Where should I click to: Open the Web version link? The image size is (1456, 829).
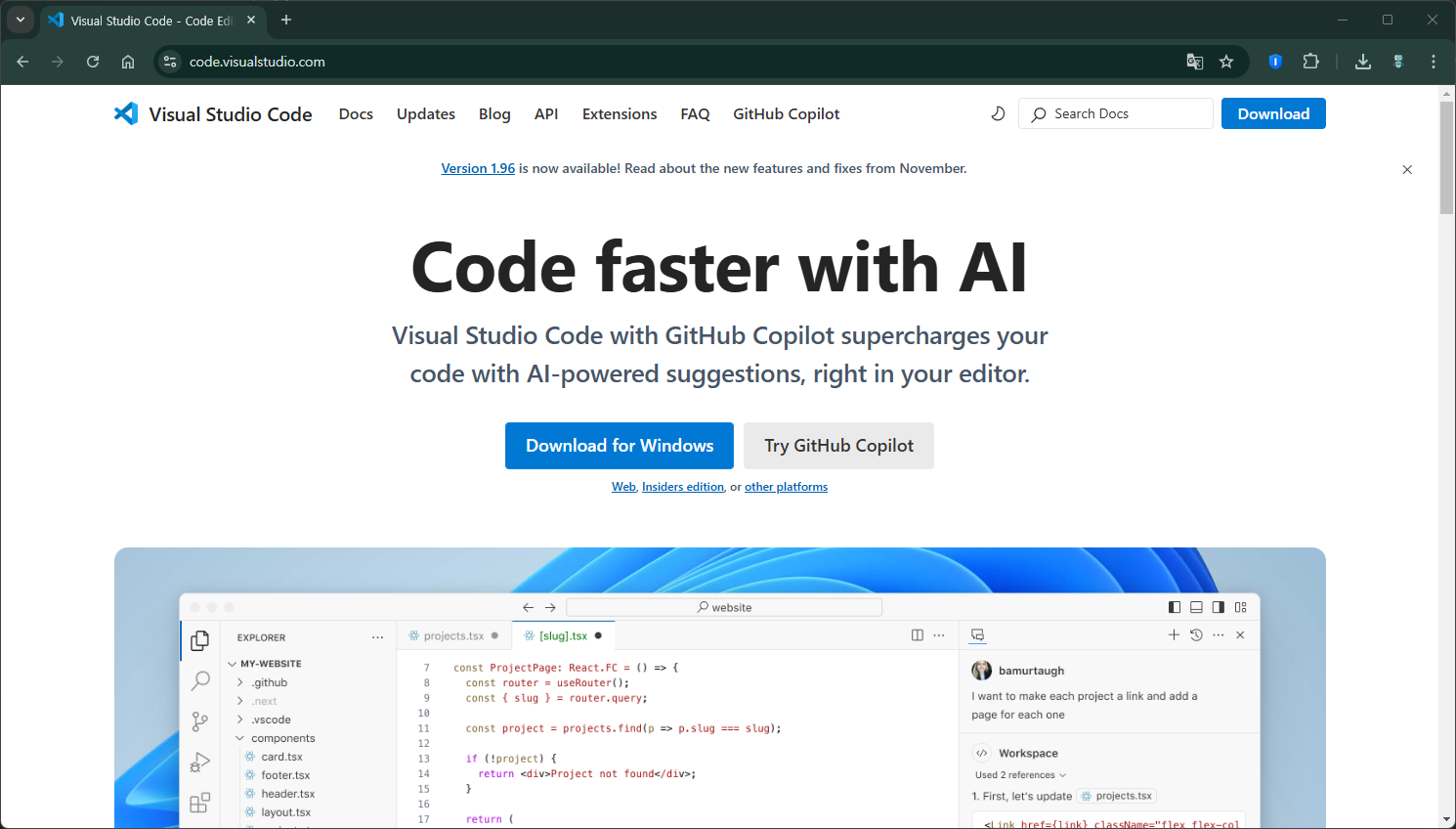pos(623,487)
